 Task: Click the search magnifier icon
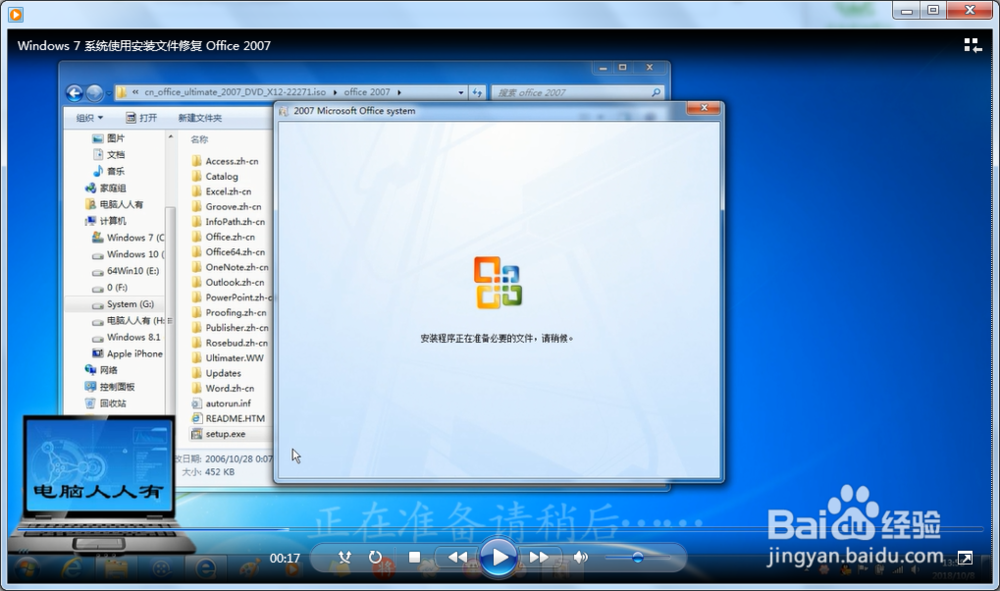point(656,92)
